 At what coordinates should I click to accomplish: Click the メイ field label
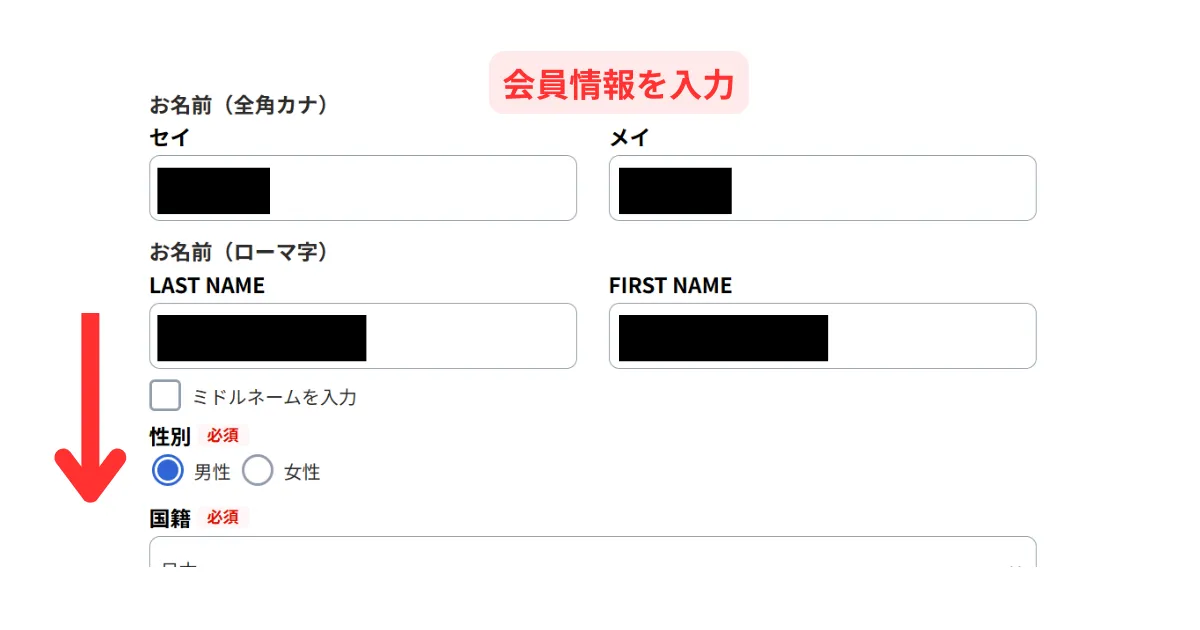pyautogui.click(x=629, y=138)
